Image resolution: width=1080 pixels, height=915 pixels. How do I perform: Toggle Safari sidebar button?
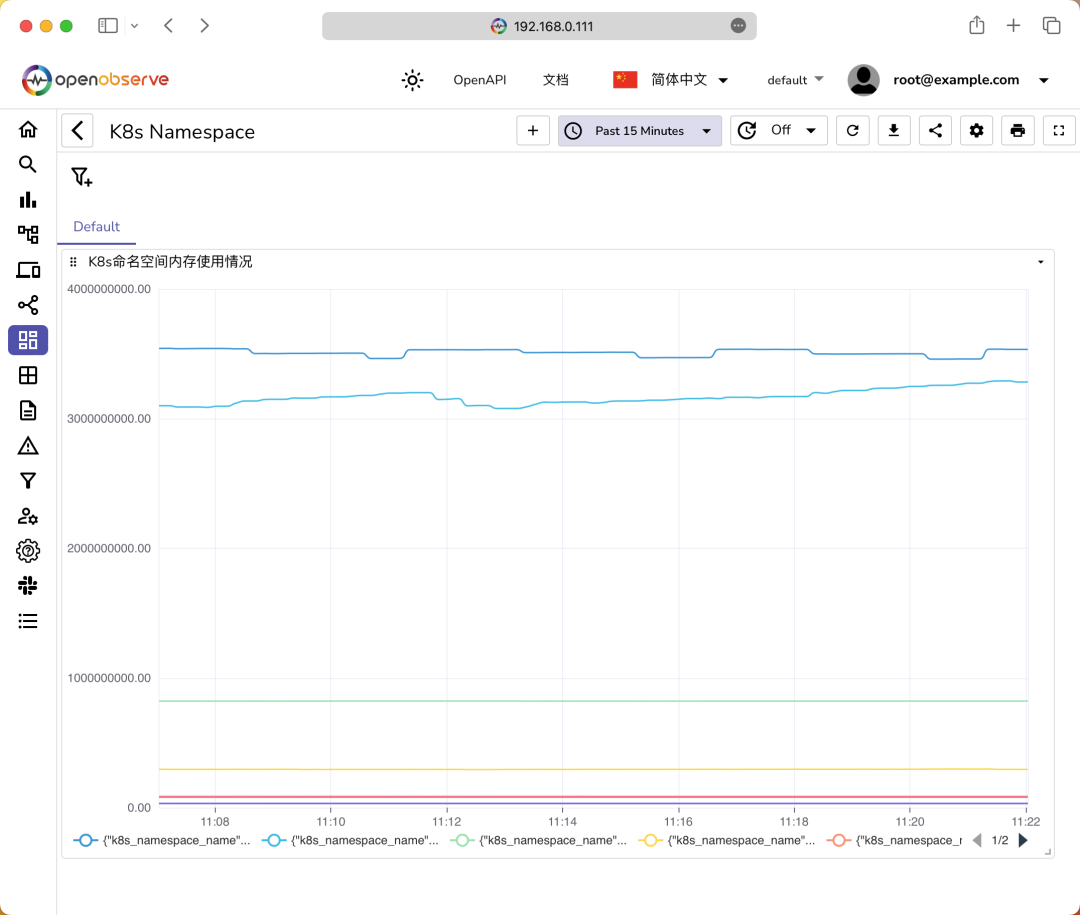pos(108,26)
